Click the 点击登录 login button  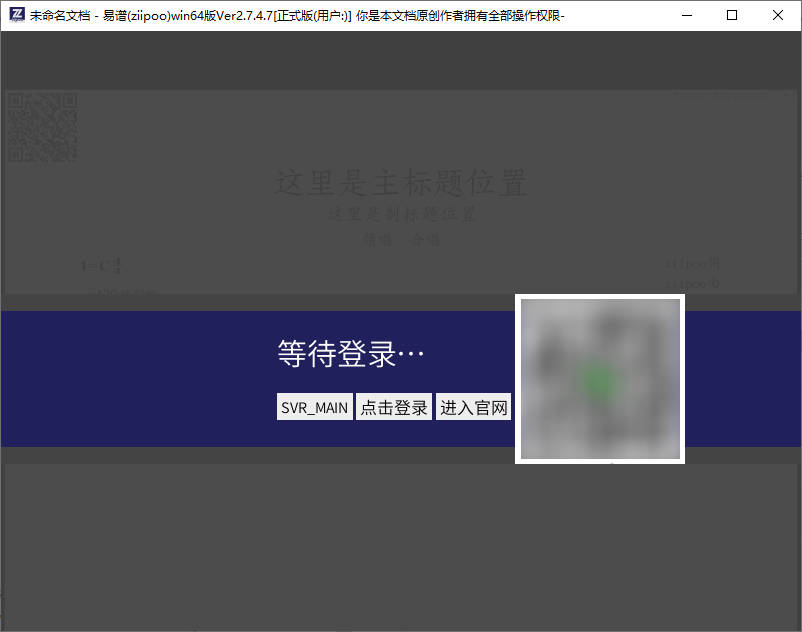pos(394,407)
